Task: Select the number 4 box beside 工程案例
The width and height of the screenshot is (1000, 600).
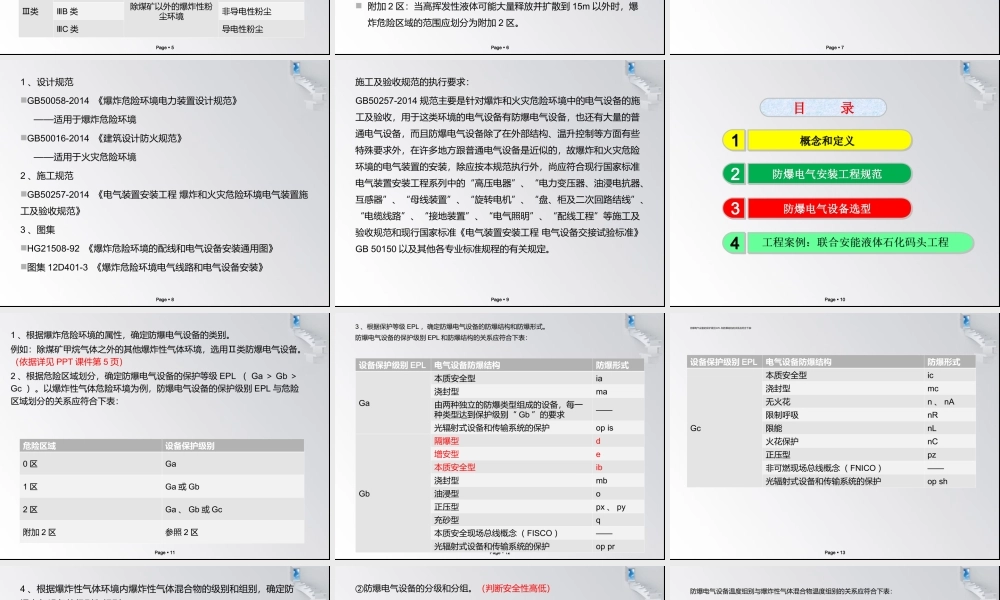Action: (x=735, y=242)
